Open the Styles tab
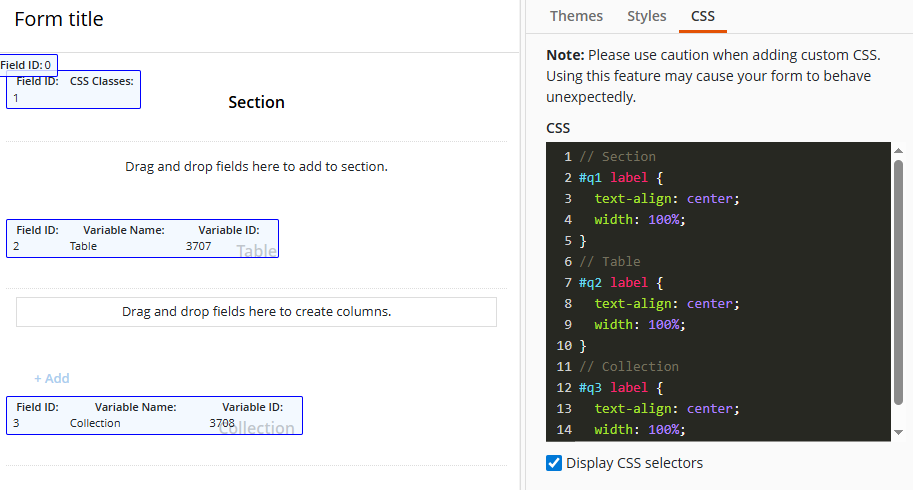The width and height of the screenshot is (913, 490). pyautogui.click(x=646, y=16)
